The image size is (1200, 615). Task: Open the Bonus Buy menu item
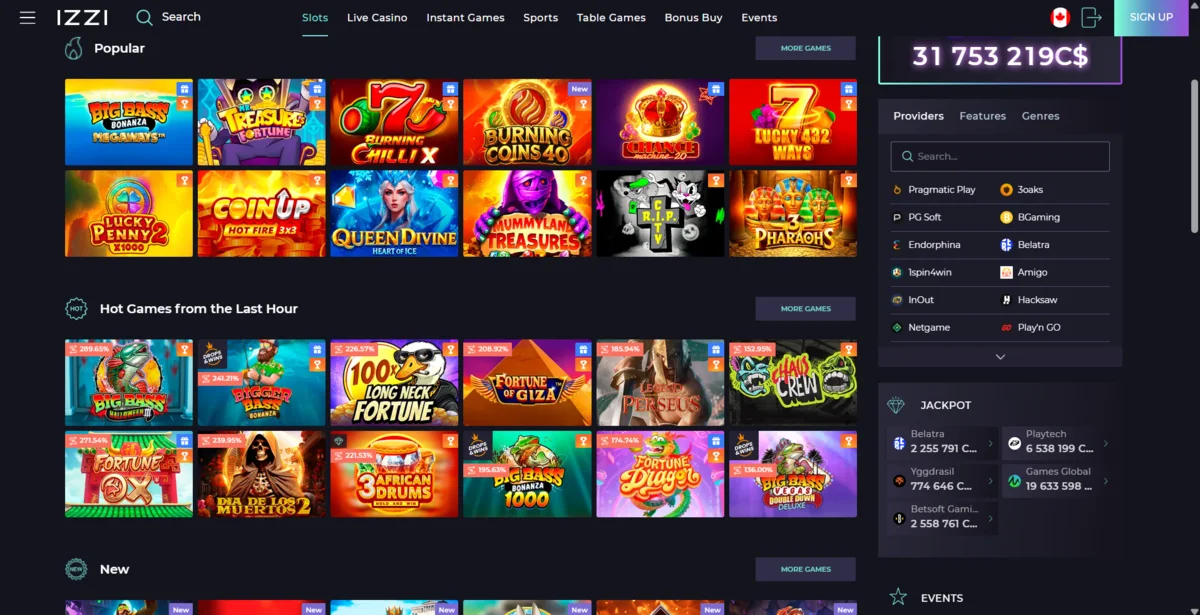pos(693,18)
